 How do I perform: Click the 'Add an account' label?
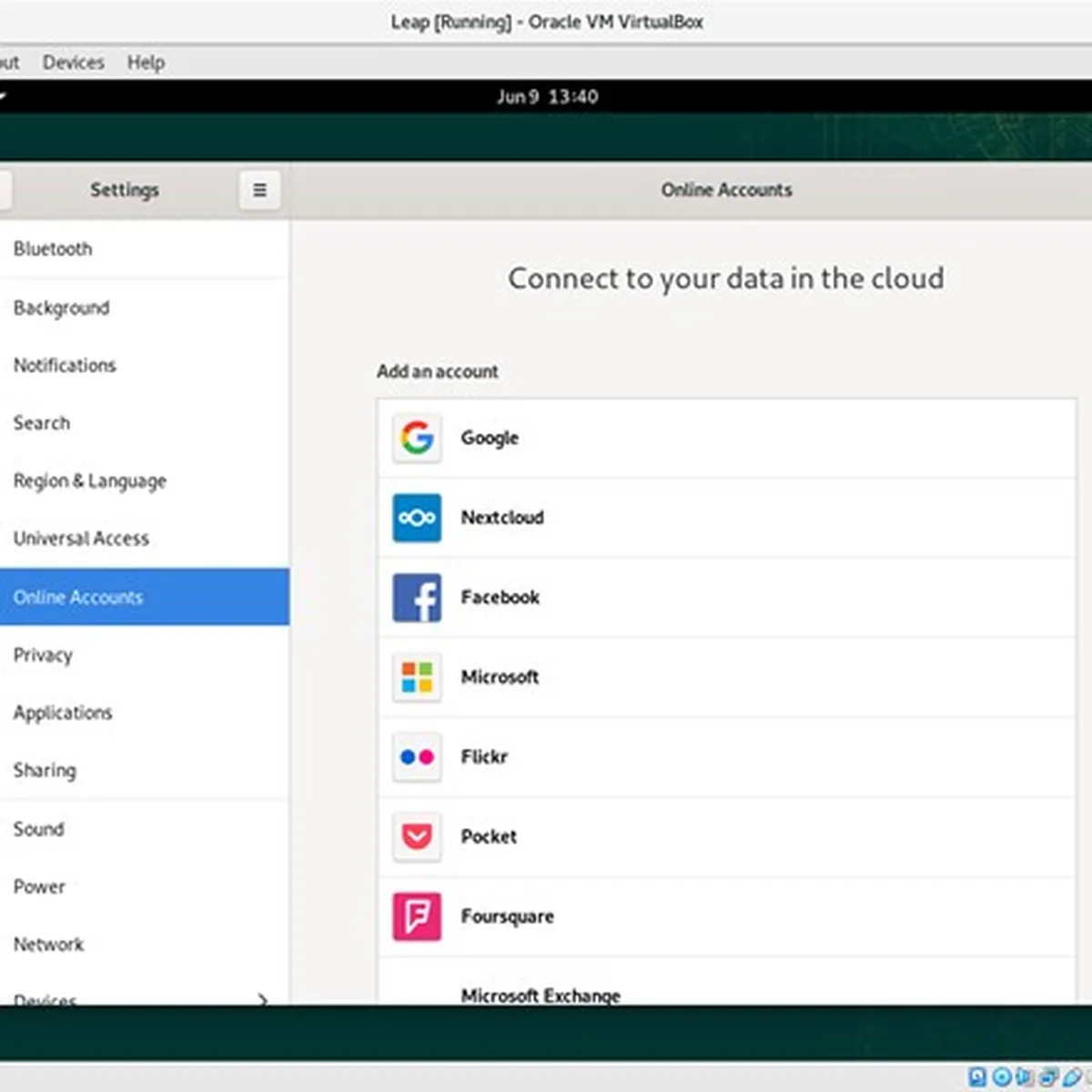point(438,371)
